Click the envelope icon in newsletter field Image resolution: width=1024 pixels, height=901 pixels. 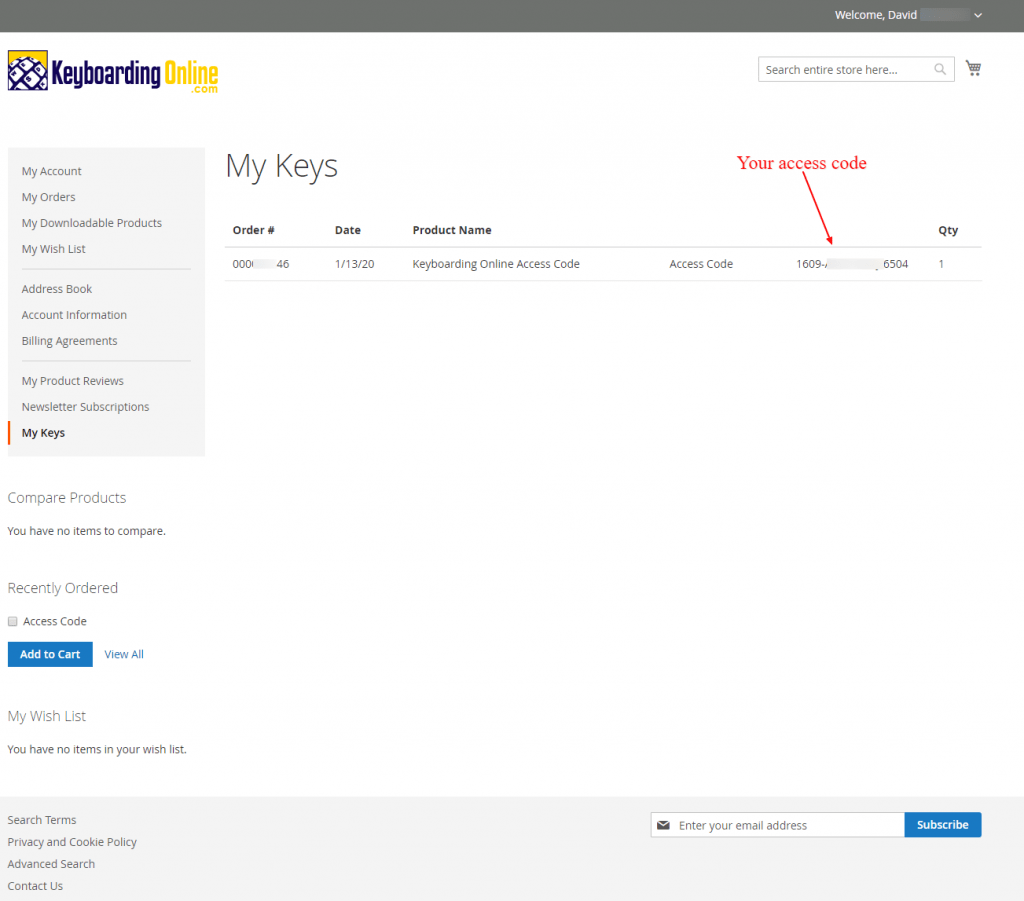click(664, 825)
